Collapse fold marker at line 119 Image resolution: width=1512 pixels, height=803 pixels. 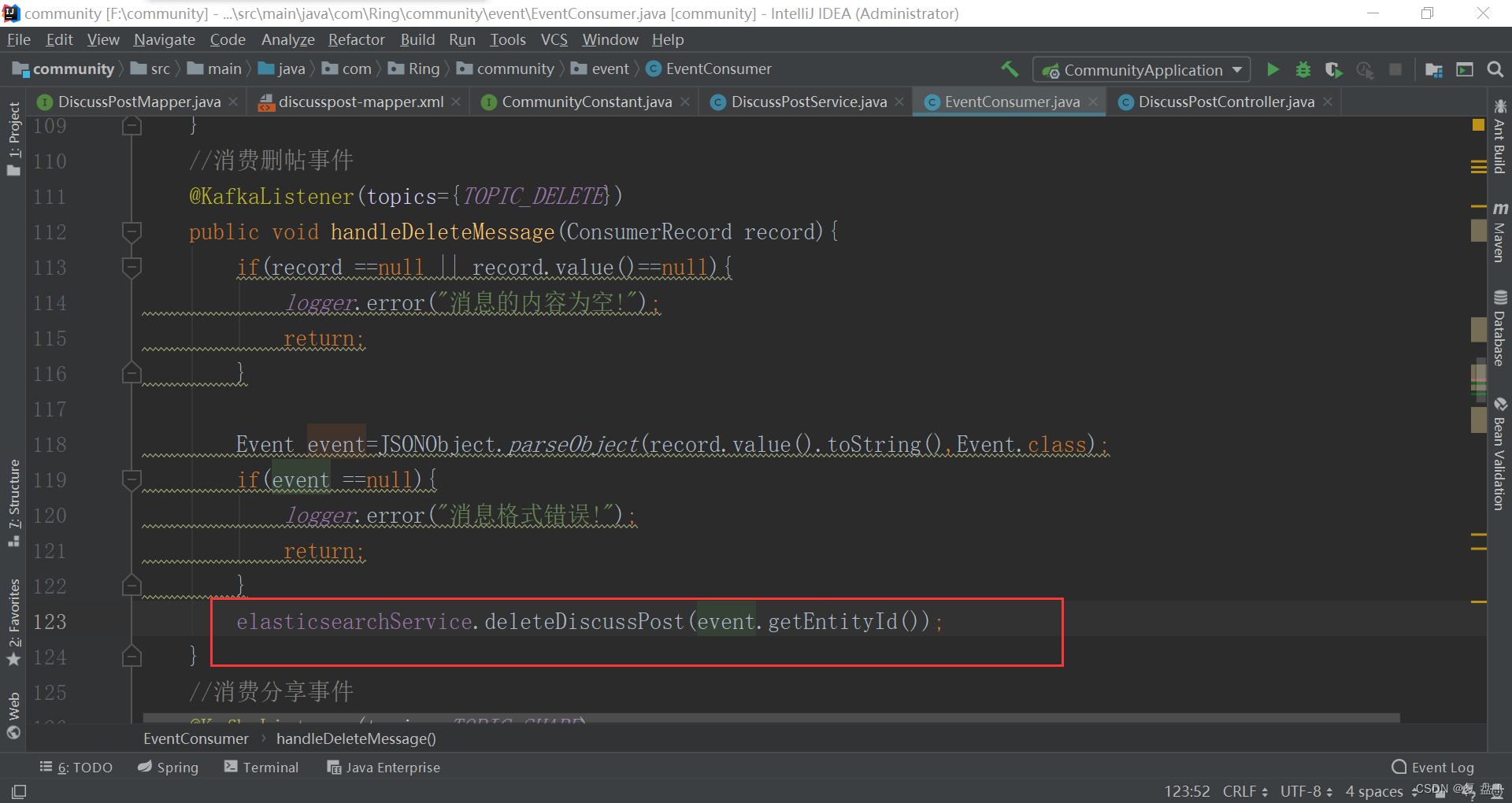[132, 479]
